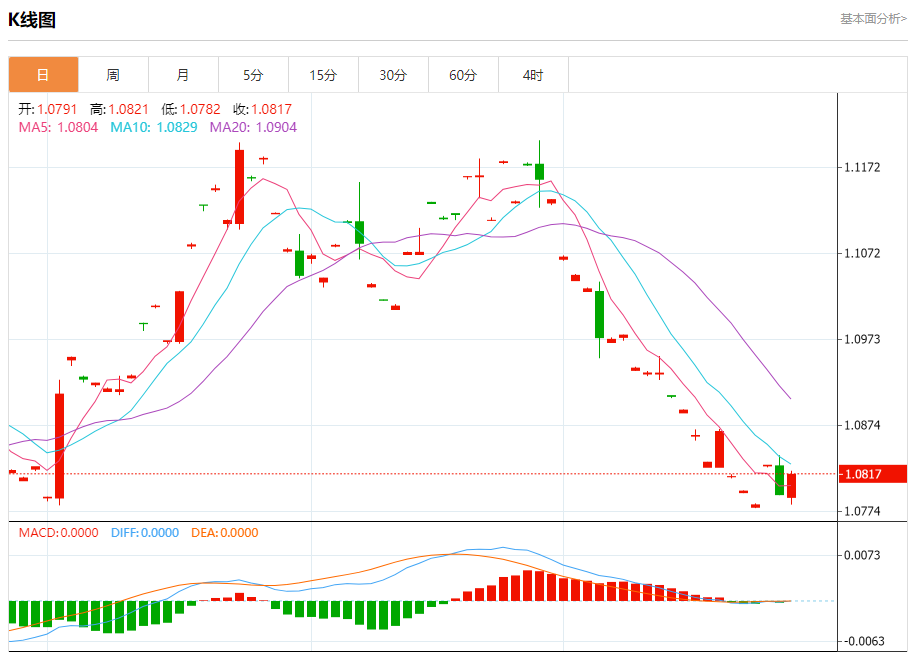
Task: Select the 周 weekly tab
Action: [113, 75]
